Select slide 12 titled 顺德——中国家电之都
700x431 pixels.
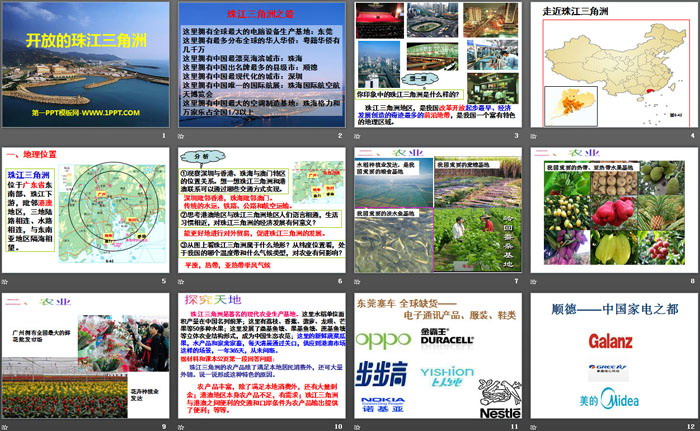click(614, 356)
